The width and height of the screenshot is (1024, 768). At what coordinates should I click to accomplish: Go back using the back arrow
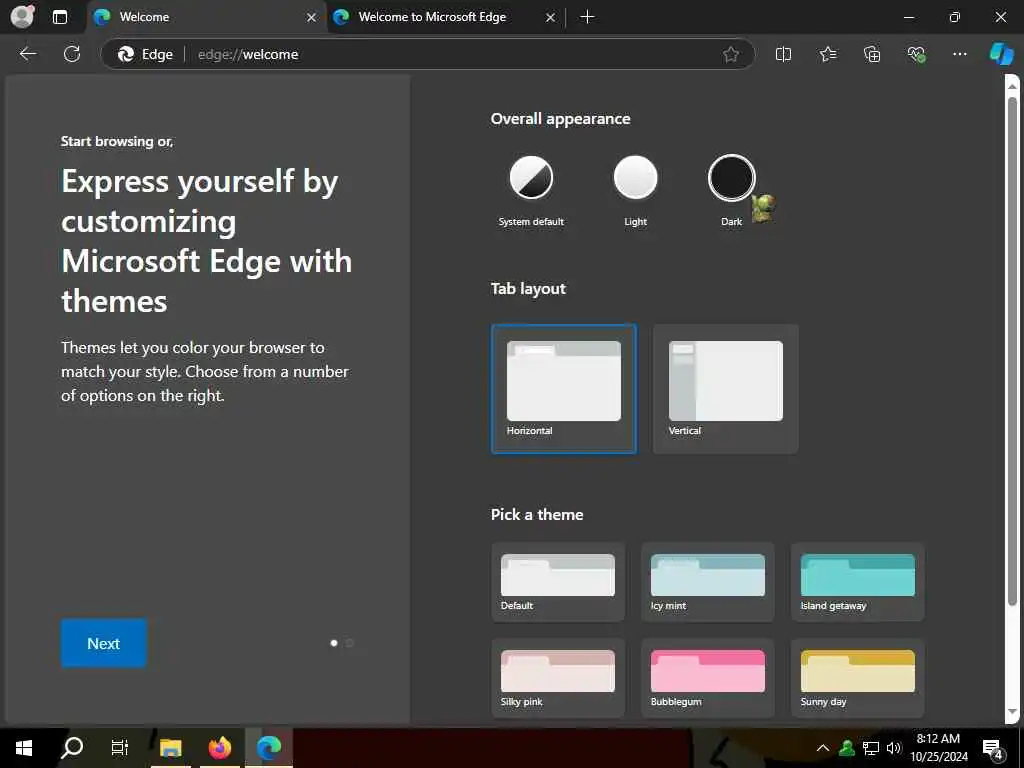point(27,54)
